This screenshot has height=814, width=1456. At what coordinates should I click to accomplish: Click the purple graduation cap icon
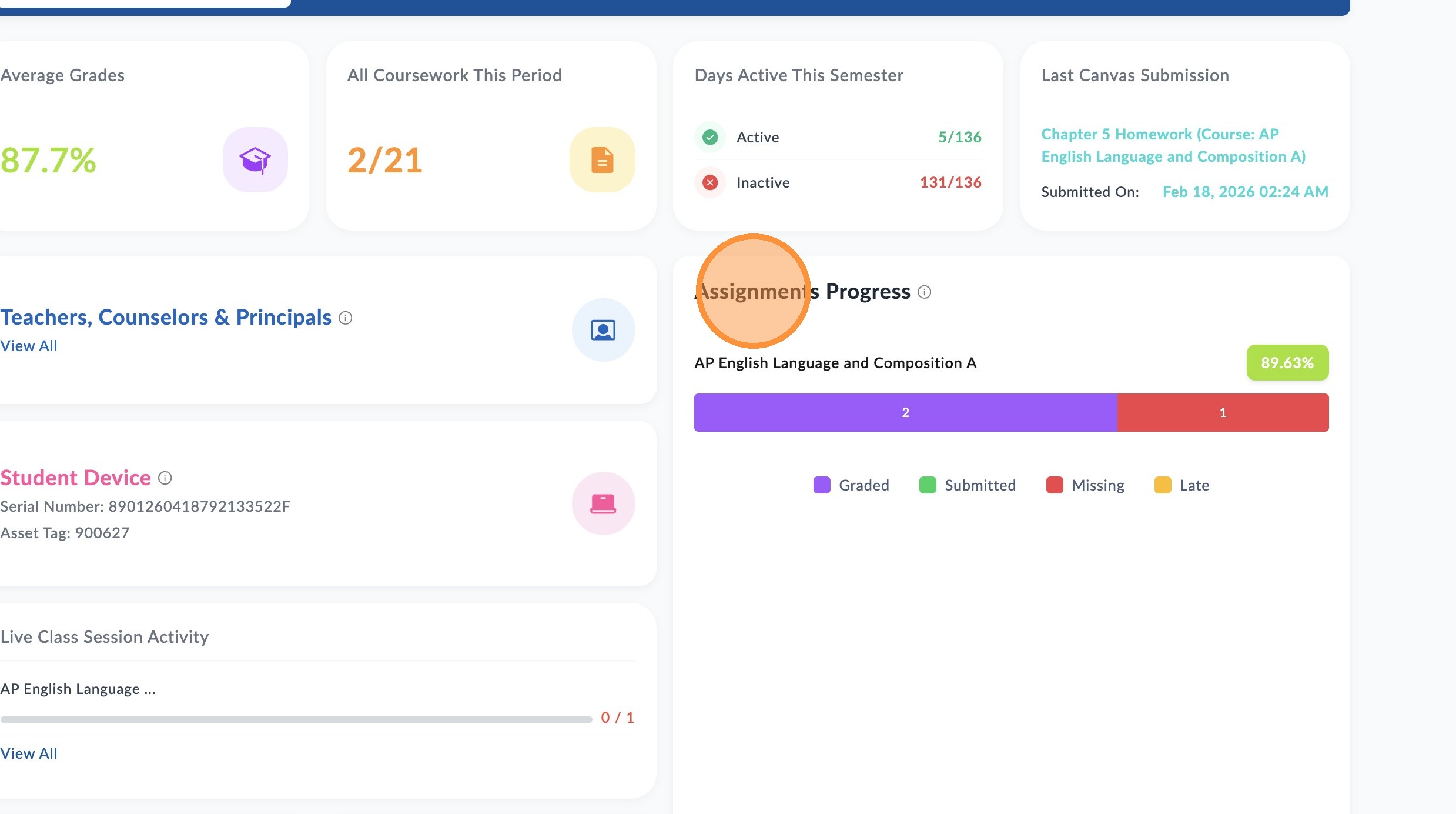point(255,159)
